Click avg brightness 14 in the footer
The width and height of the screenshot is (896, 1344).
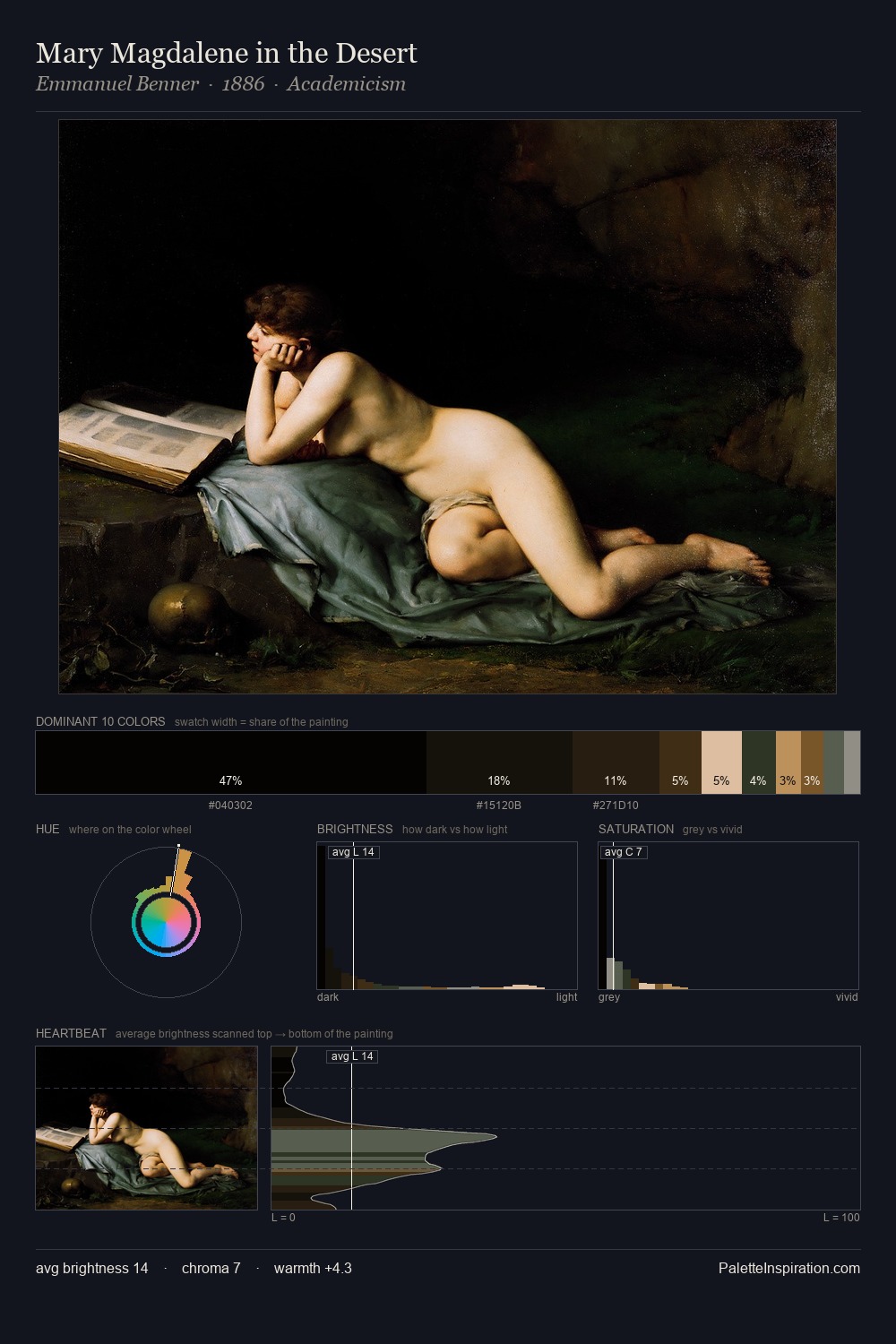[x=92, y=1268]
